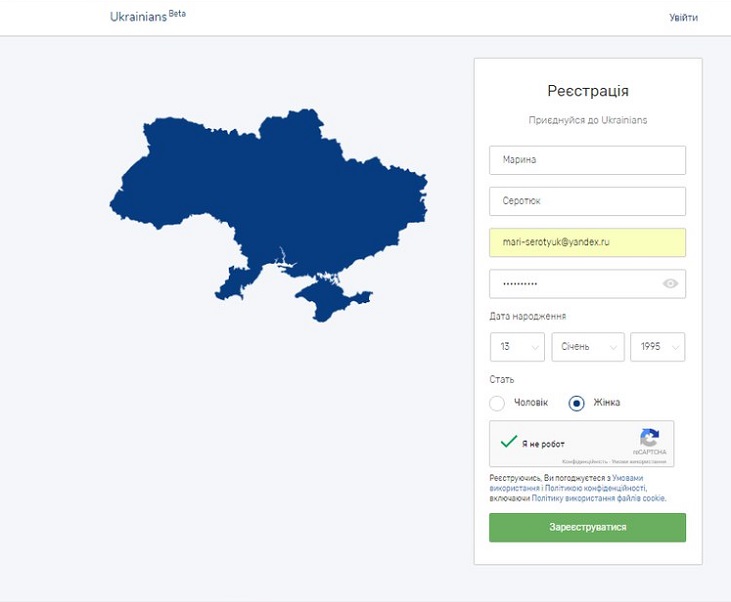The width and height of the screenshot is (731, 602).
Task: Click the Ukrainians Beta logo
Action: point(148,16)
